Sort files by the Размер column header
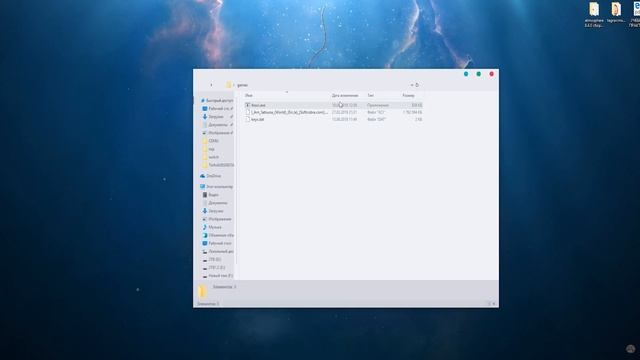Viewport: 640px width, 360px height. [409, 96]
